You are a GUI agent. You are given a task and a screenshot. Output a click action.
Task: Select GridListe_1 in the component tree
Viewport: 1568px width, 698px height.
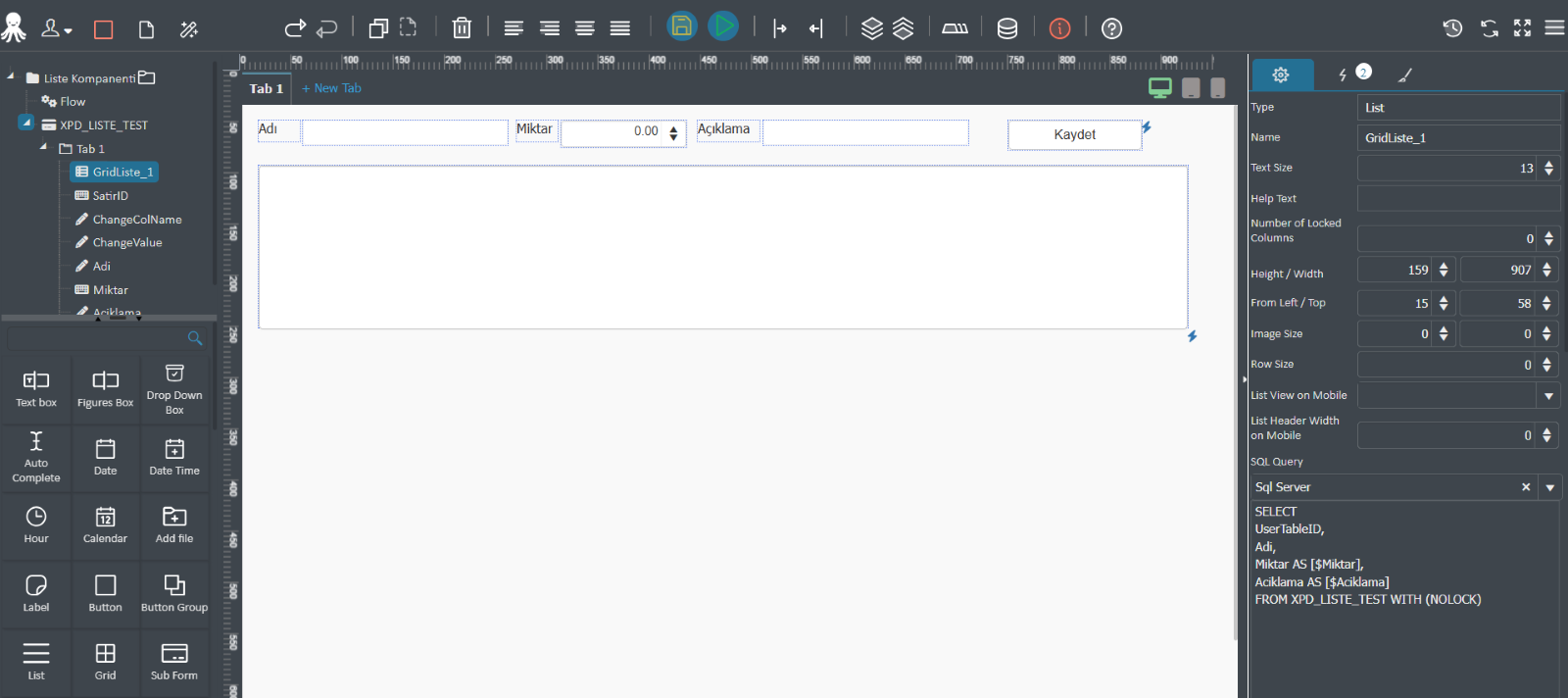(x=115, y=172)
